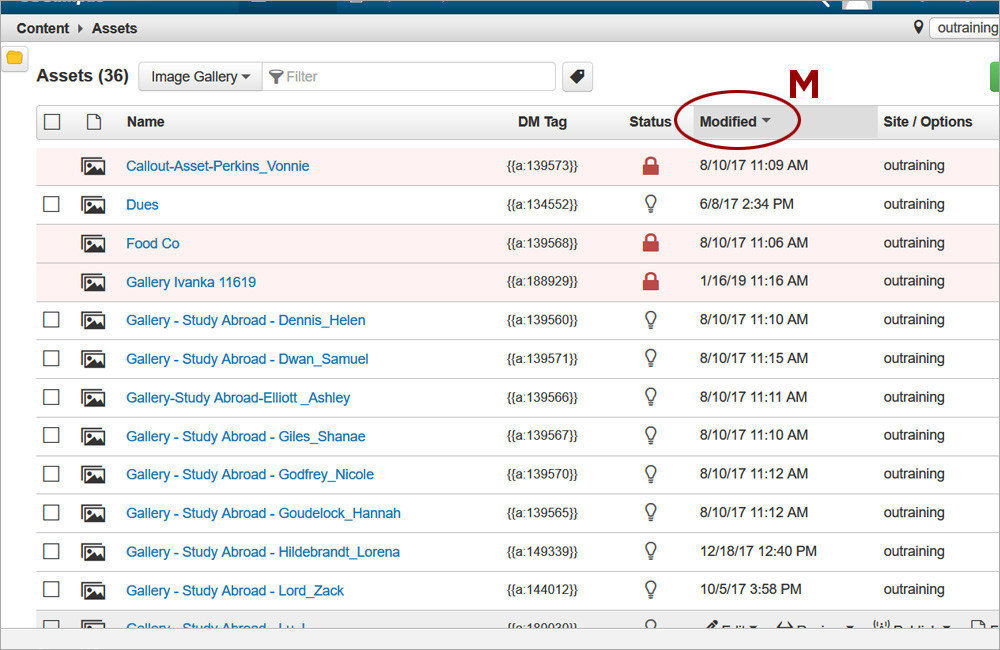Click the location pin icon near outraining

918,27
